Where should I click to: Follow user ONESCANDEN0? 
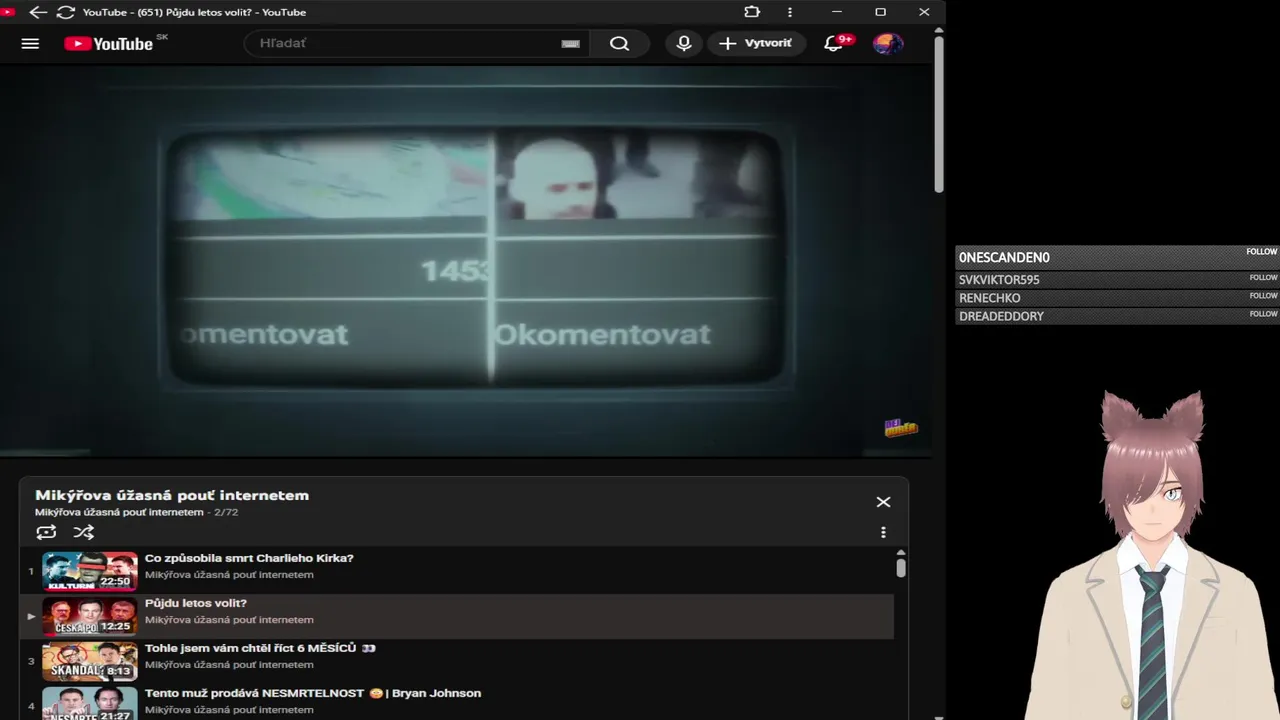[1262, 252]
